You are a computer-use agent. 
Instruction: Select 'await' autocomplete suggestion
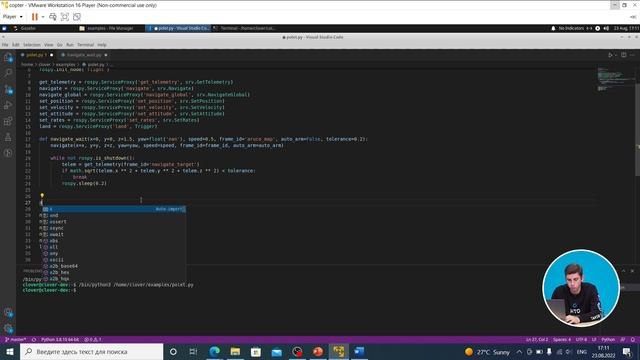pos(114,234)
